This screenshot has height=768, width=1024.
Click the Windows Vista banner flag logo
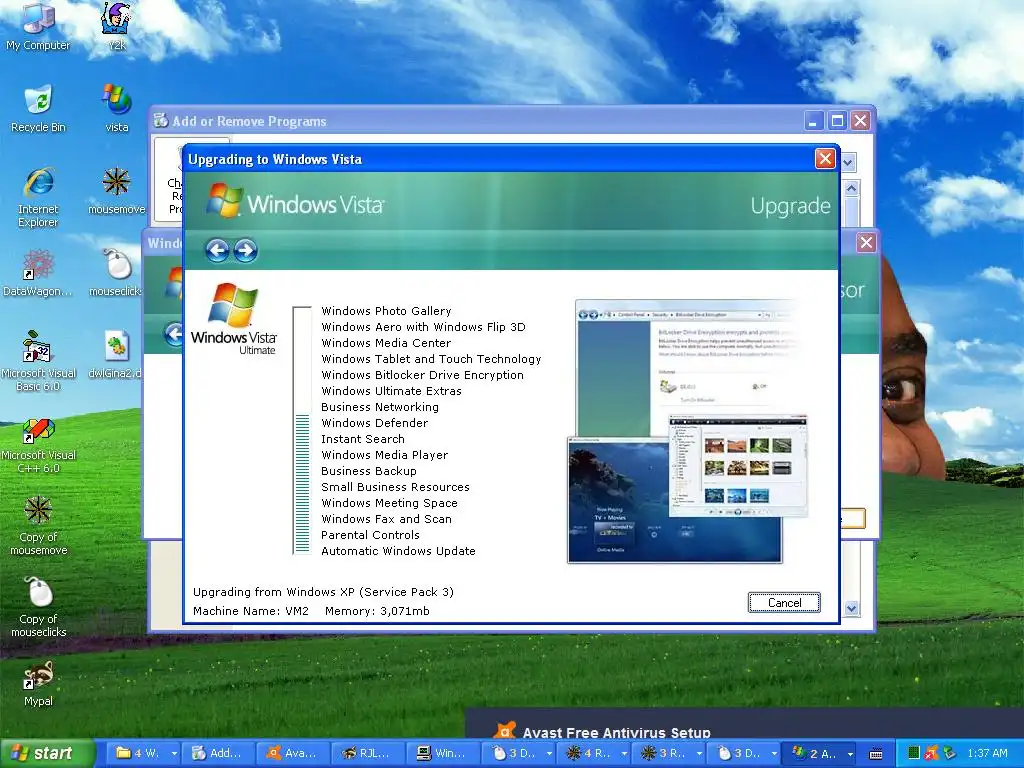click(x=224, y=200)
